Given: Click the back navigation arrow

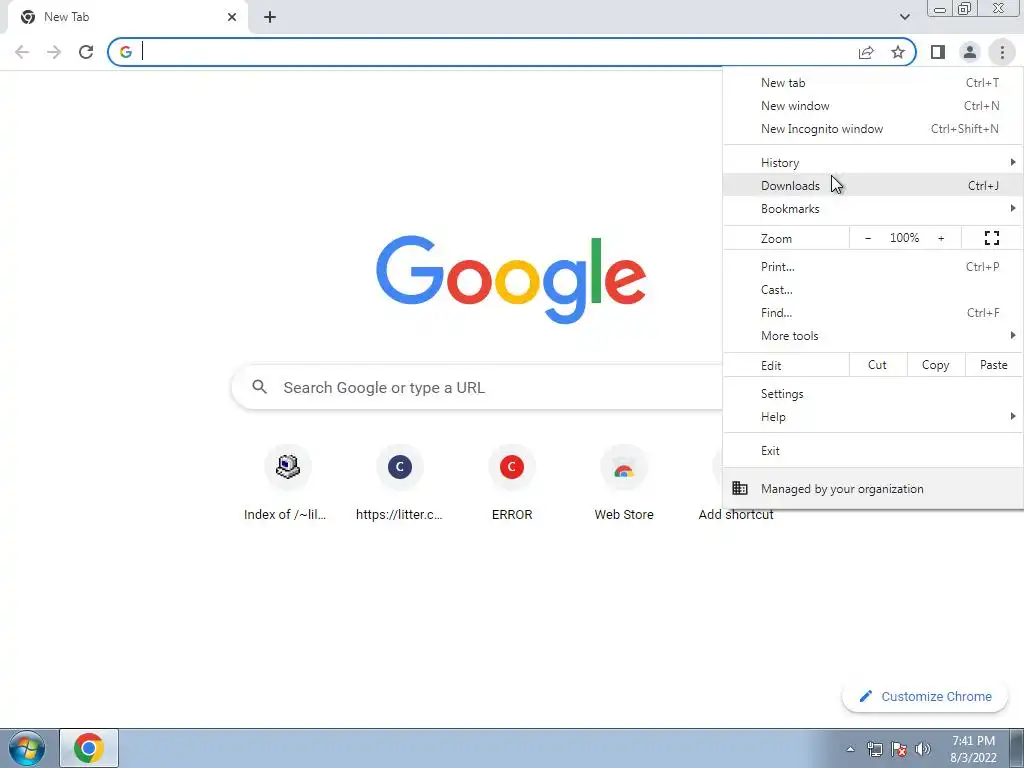Looking at the screenshot, I should [x=22, y=52].
